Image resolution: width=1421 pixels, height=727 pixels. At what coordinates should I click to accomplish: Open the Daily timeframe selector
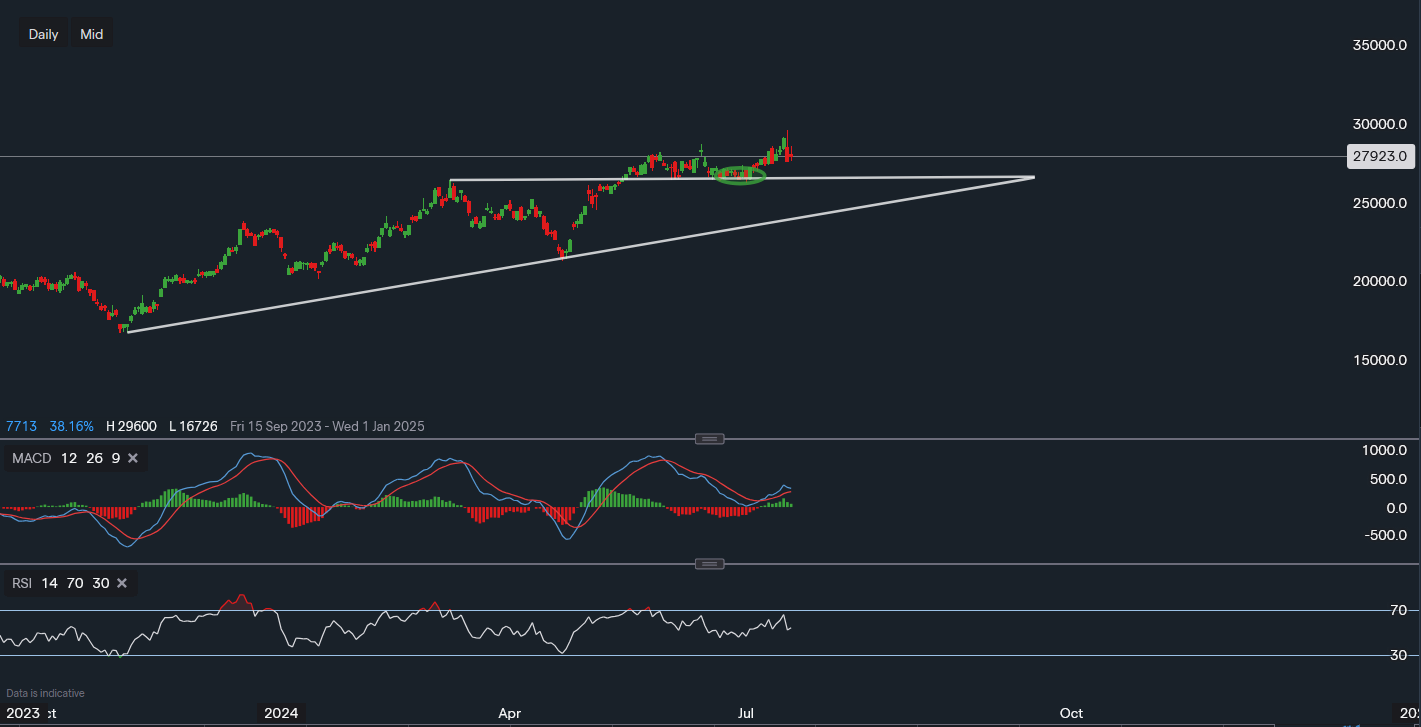click(43, 33)
